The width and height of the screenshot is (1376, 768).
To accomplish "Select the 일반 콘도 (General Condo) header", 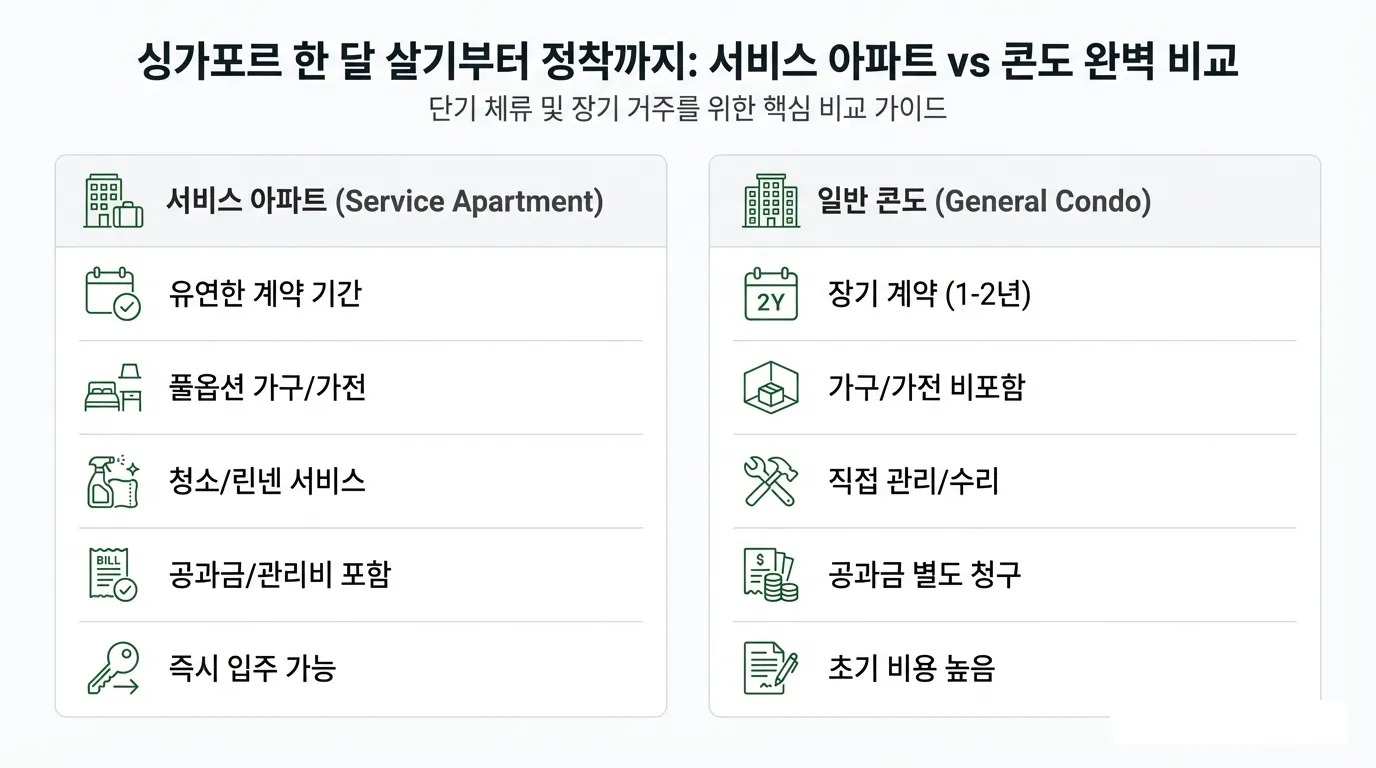I will click(984, 201).
